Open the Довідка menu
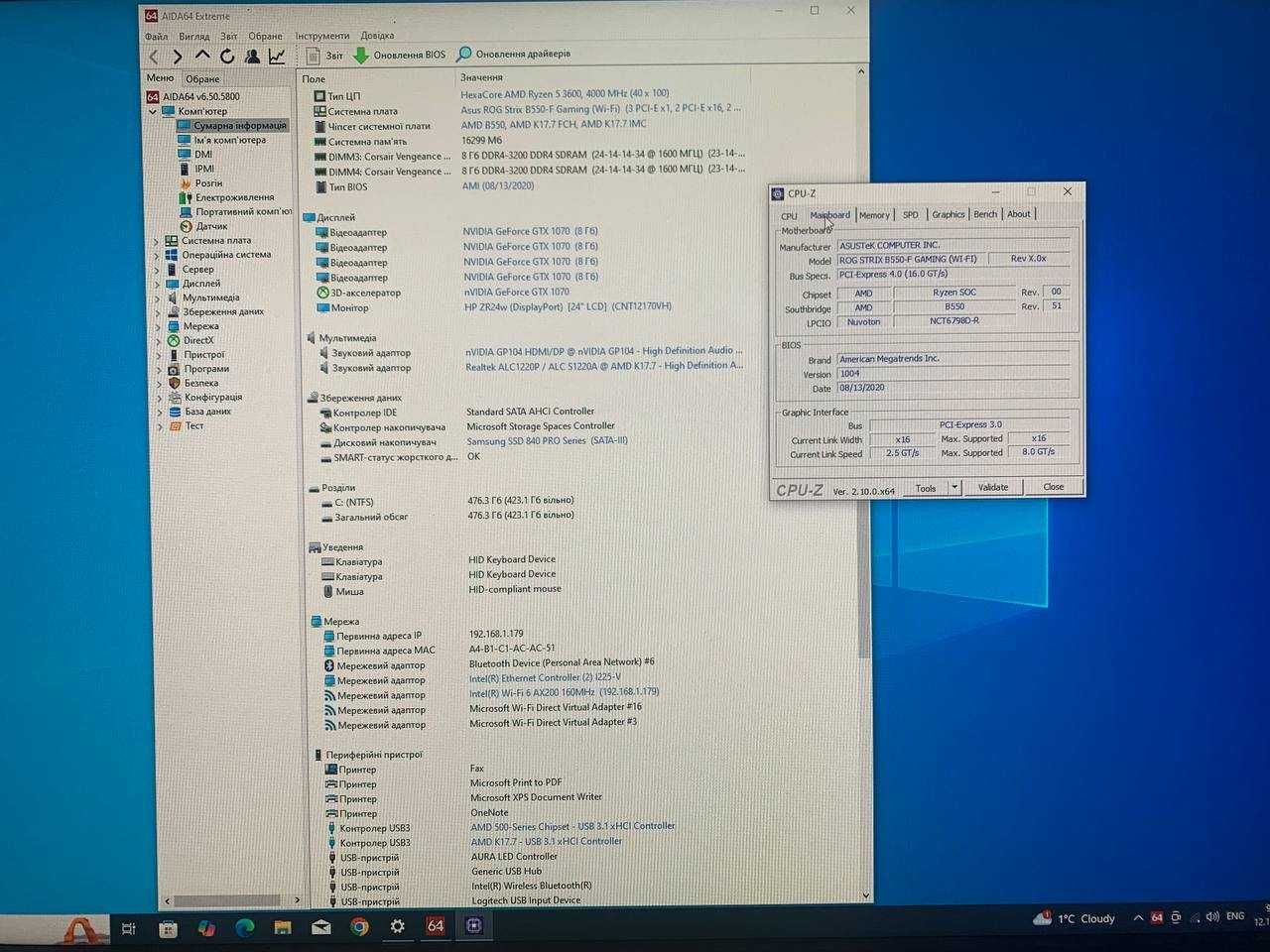The height and width of the screenshot is (952, 1270). [377, 36]
